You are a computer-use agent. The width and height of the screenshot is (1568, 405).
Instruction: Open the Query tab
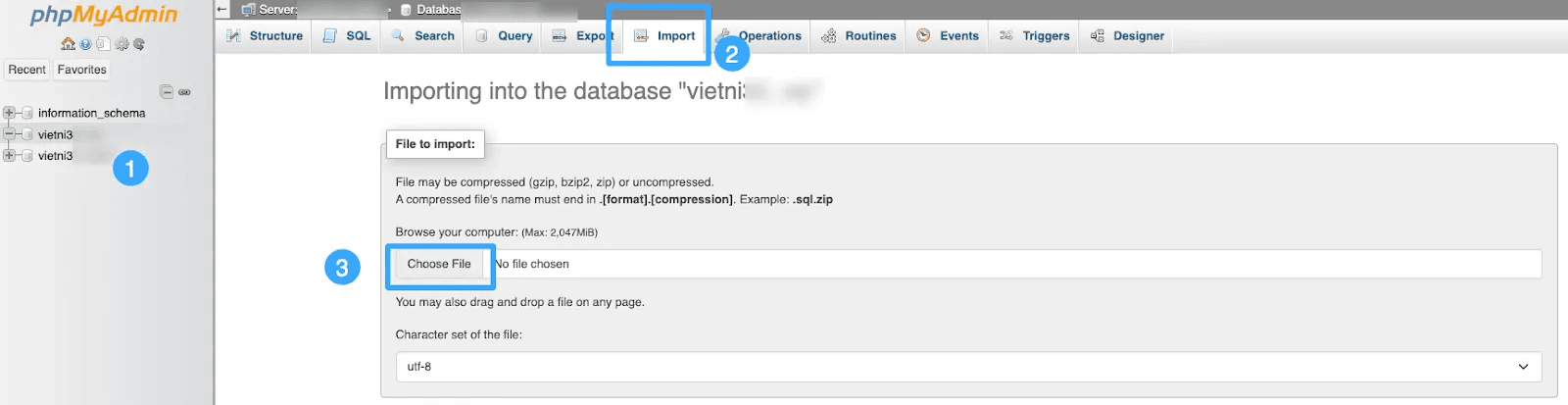504,35
